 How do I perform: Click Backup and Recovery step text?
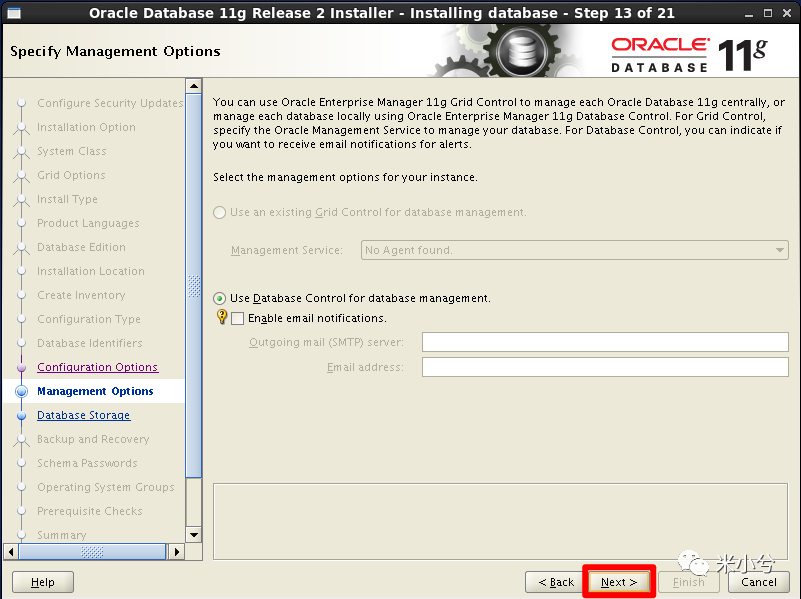pyautogui.click(x=93, y=439)
